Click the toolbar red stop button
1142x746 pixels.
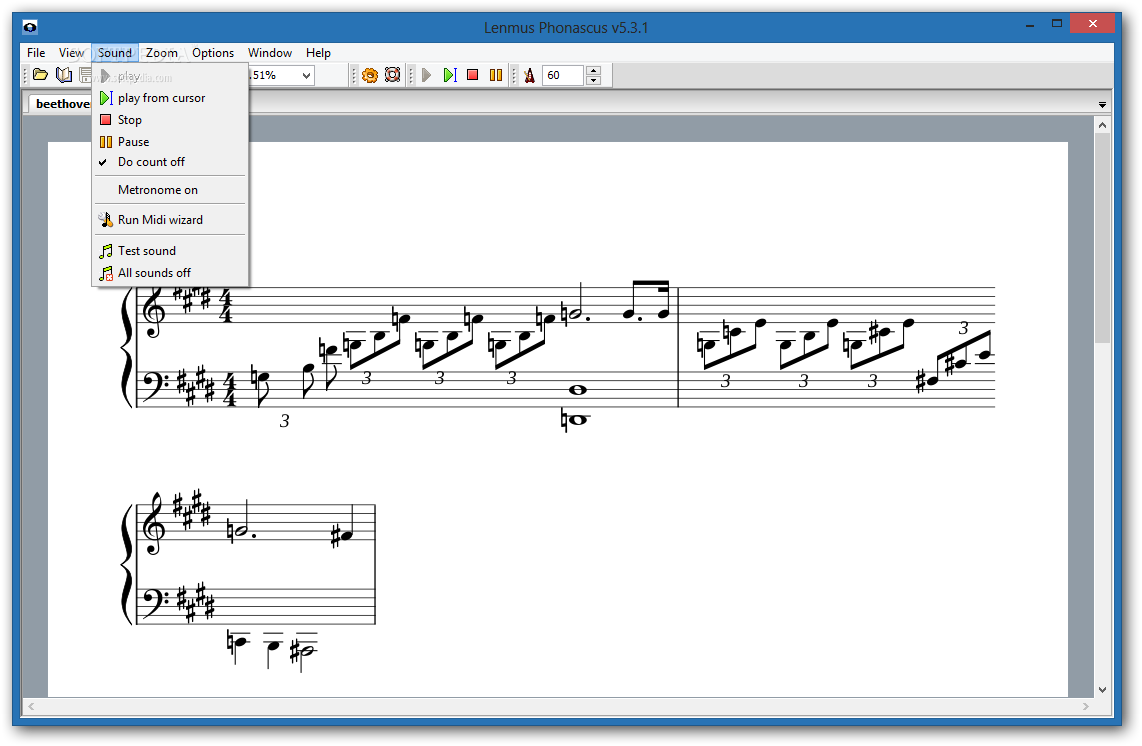[x=473, y=75]
